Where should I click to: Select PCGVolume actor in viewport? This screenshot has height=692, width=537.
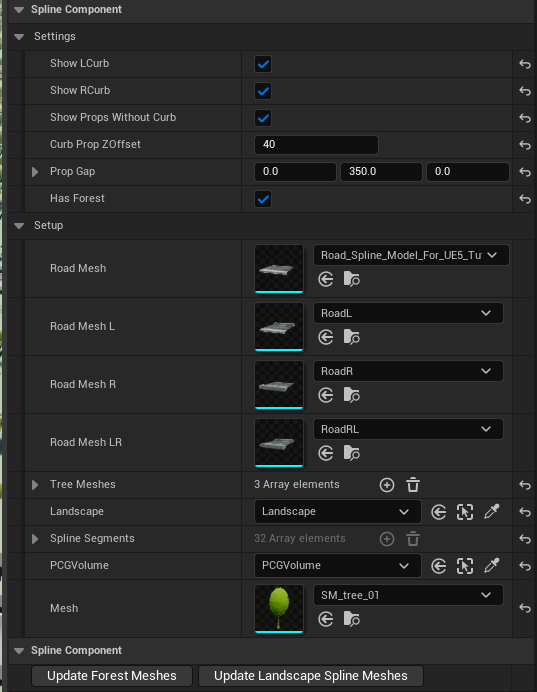tap(465, 566)
